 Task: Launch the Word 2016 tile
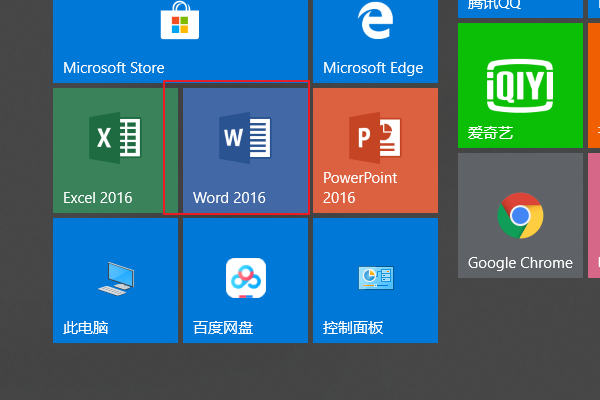[x=245, y=150]
